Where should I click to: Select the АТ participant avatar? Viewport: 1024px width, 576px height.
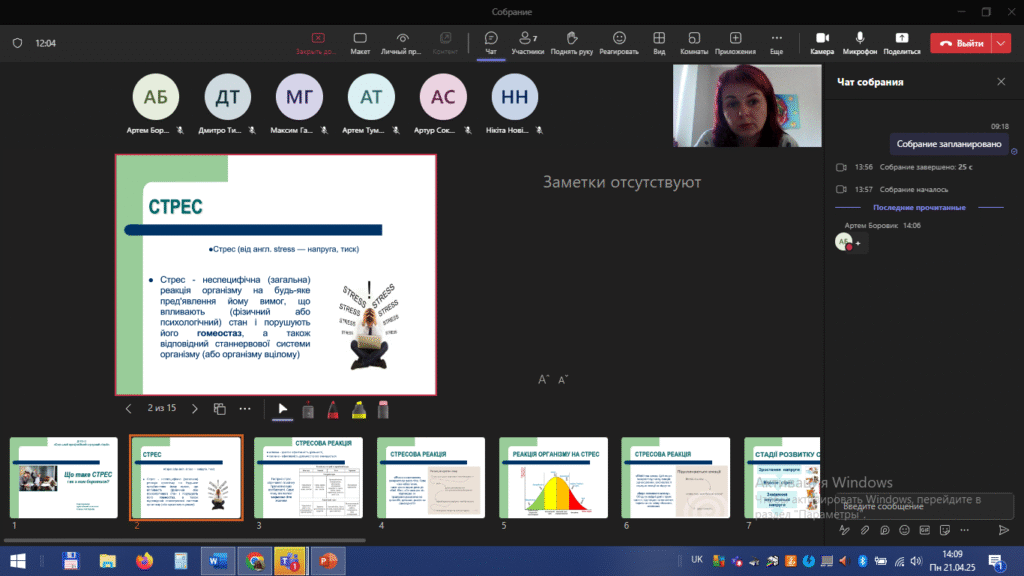[371, 97]
